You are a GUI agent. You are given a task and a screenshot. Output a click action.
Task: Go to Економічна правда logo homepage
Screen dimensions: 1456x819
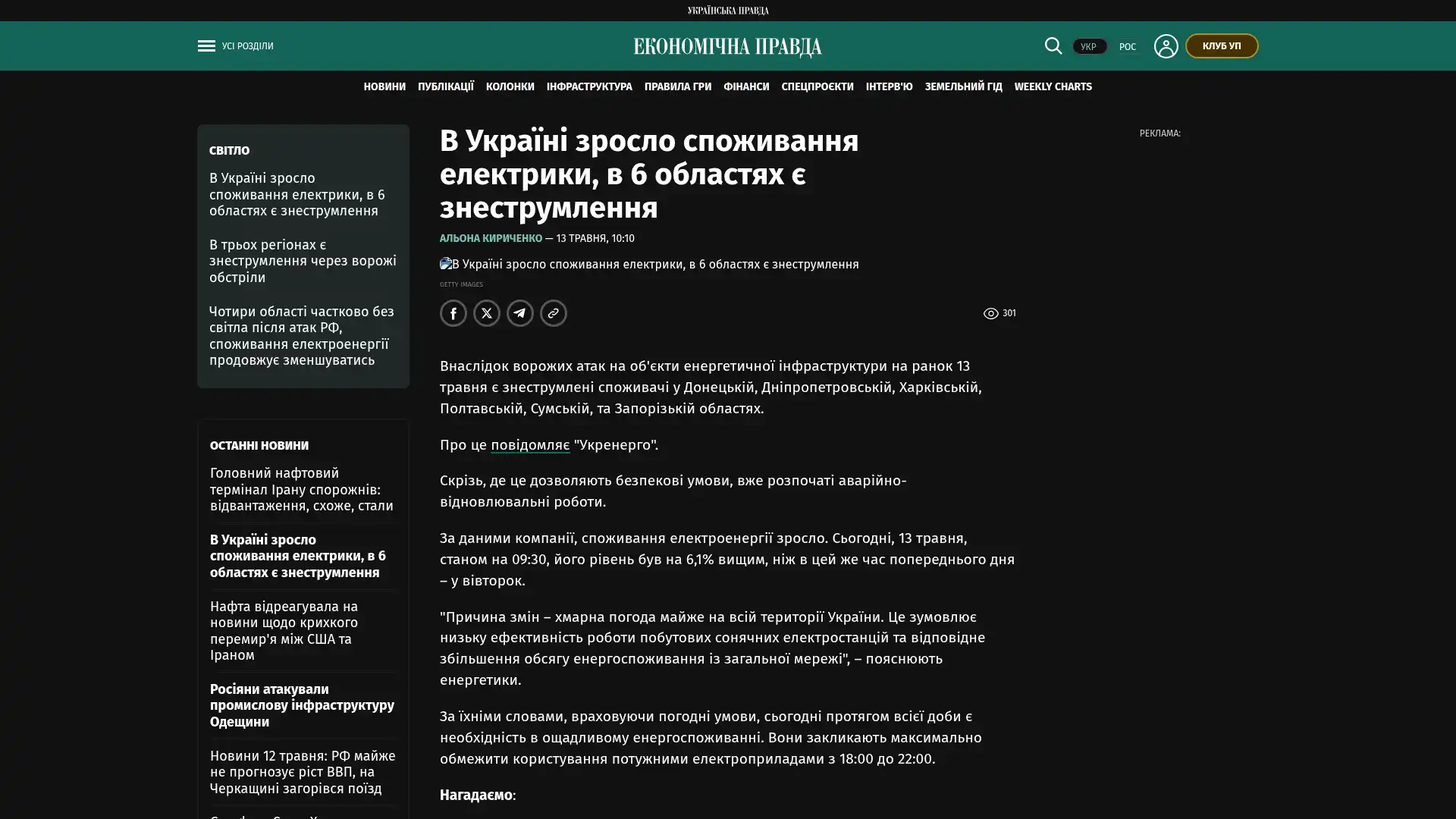click(727, 46)
